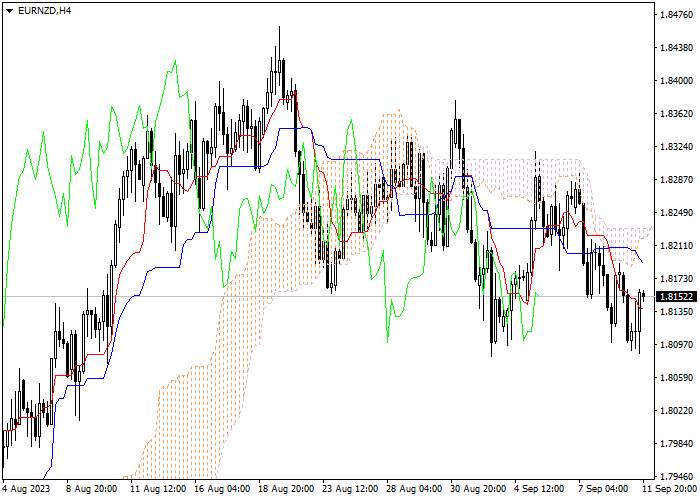Image resolution: width=700 pixels, height=500 pixels.
Task: Click the 28 Aug 04:00 time label
Action: [x=415, y=489]
